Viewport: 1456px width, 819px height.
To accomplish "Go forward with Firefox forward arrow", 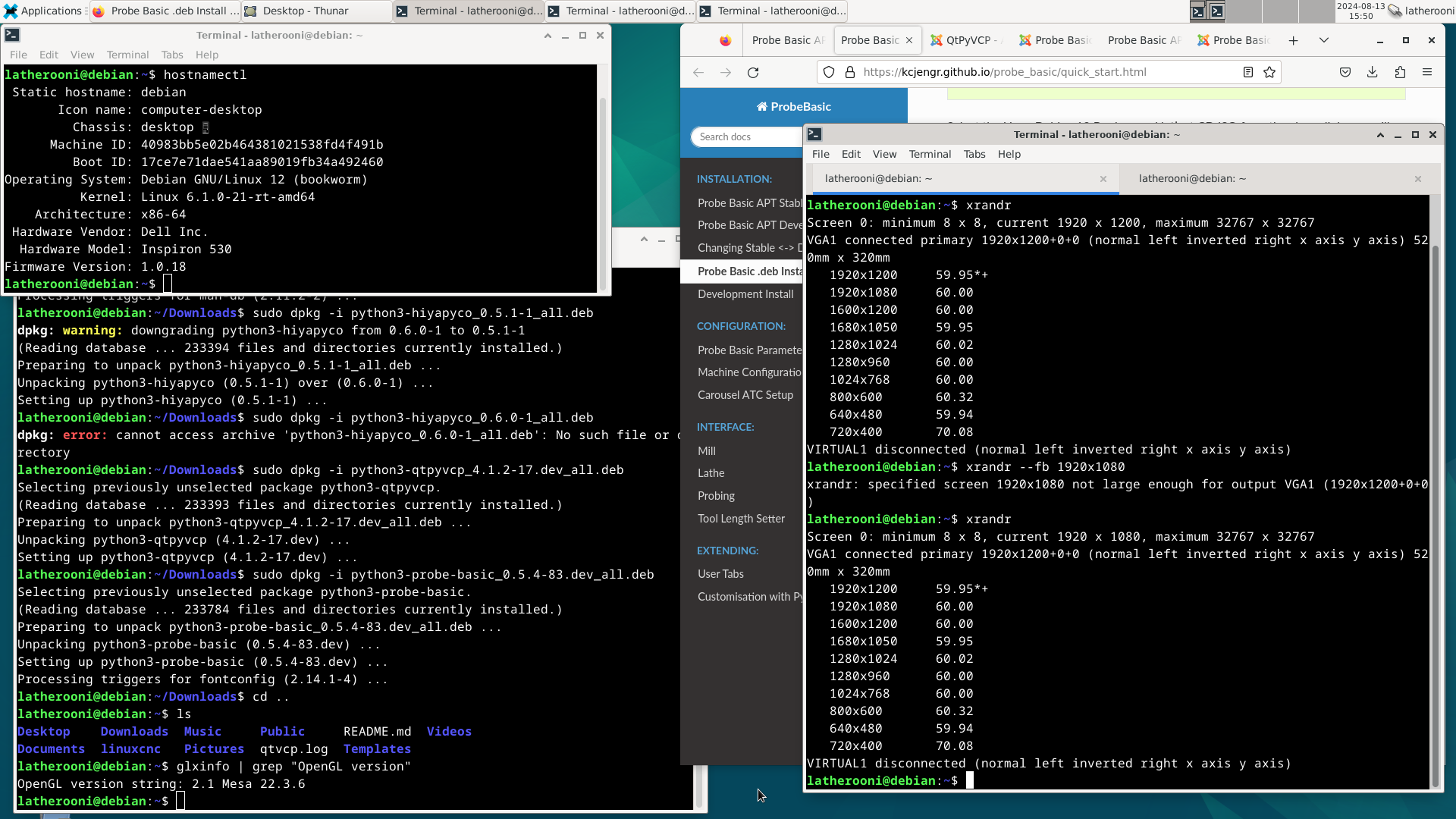I will tap(726, 72).
